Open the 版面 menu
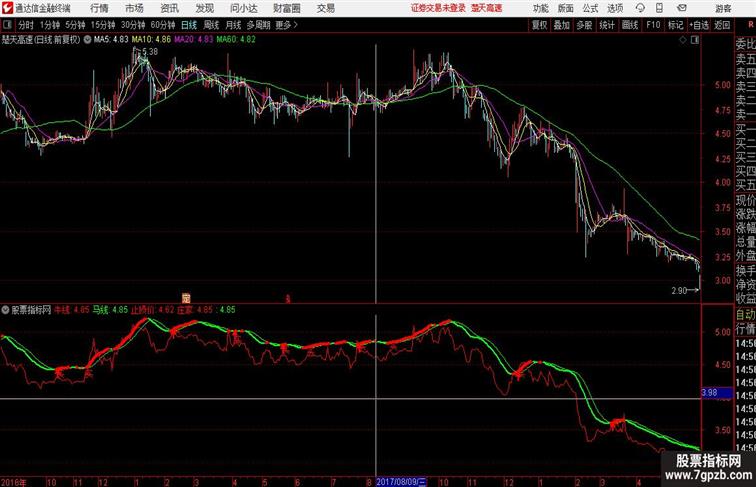The image size is (756, 487). [566, 8]
